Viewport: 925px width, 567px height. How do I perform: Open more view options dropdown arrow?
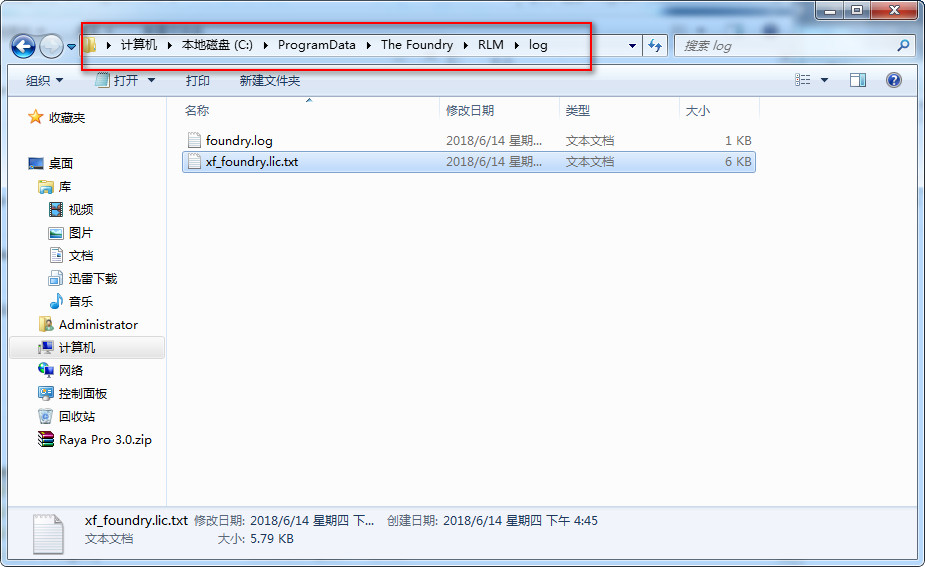pos(824,80)
